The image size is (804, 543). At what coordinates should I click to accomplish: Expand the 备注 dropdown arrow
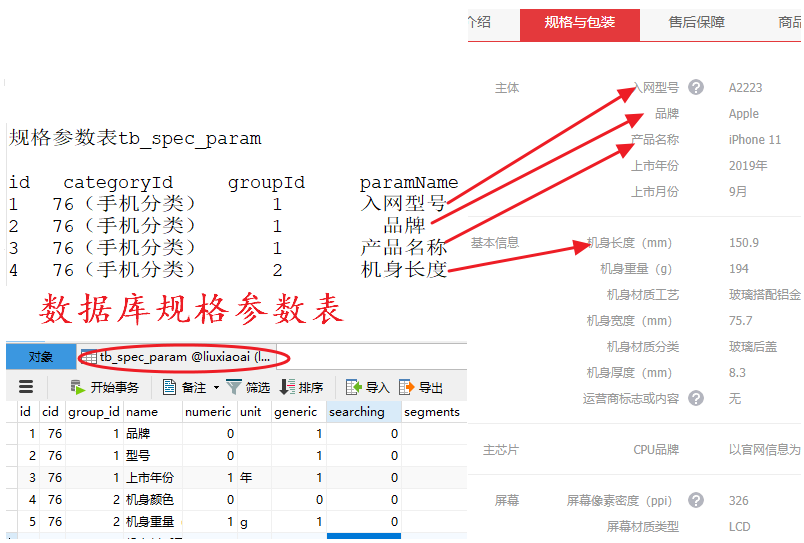[216, 388]
